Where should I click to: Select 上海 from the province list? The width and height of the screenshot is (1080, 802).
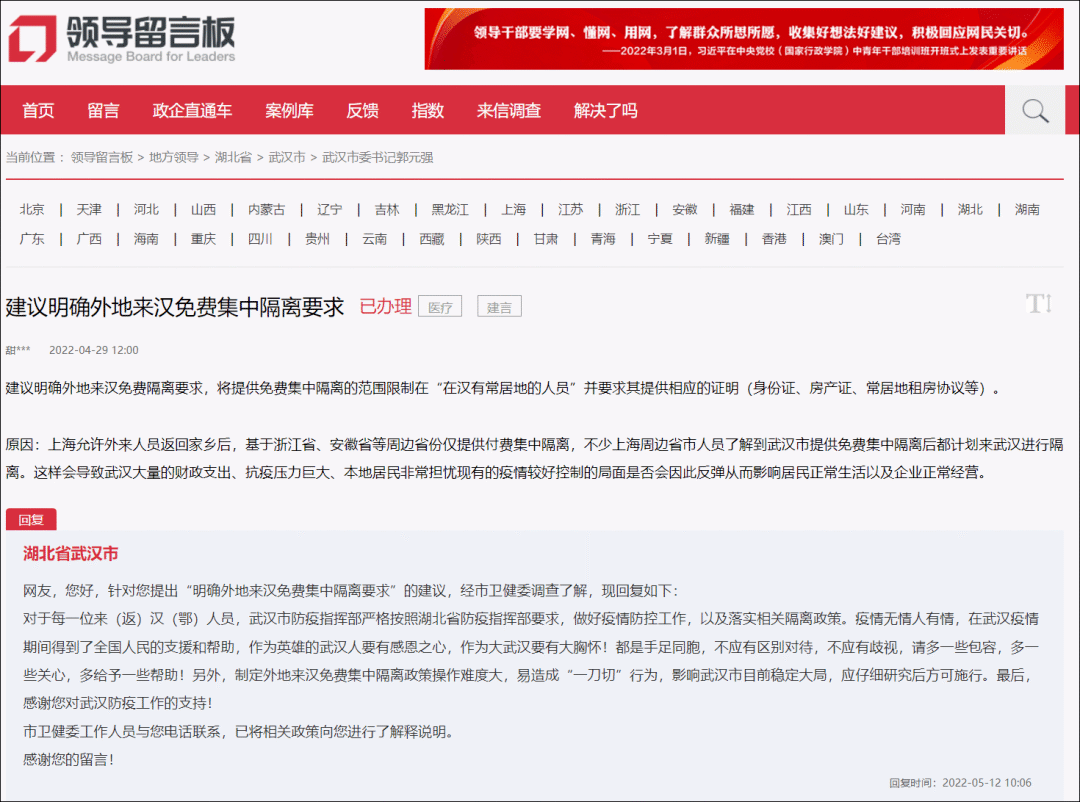(513, 209)
